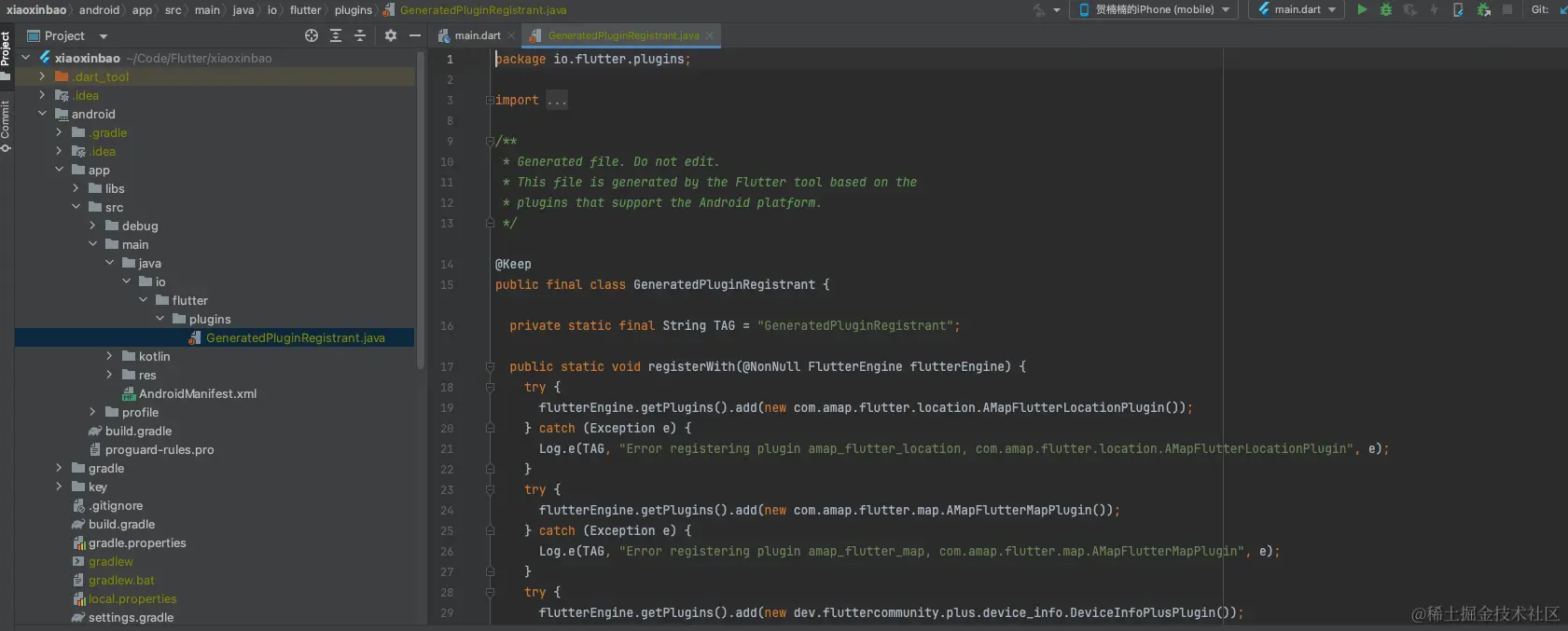Open AndroidManifest.xml from the project tree
This screenshot has width=1568, height=631.
point(197,393)
